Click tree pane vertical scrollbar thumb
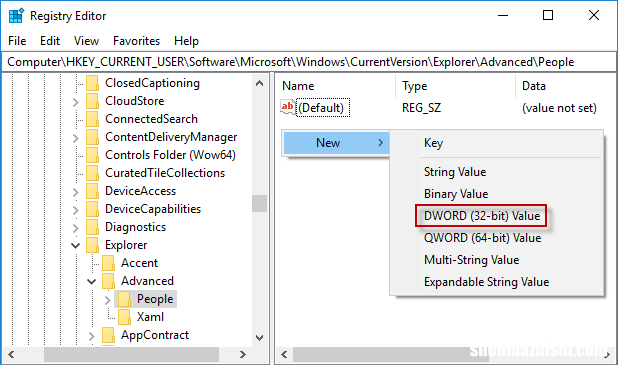The height and width of the screenshot is (365, 618). pos(259,203)
